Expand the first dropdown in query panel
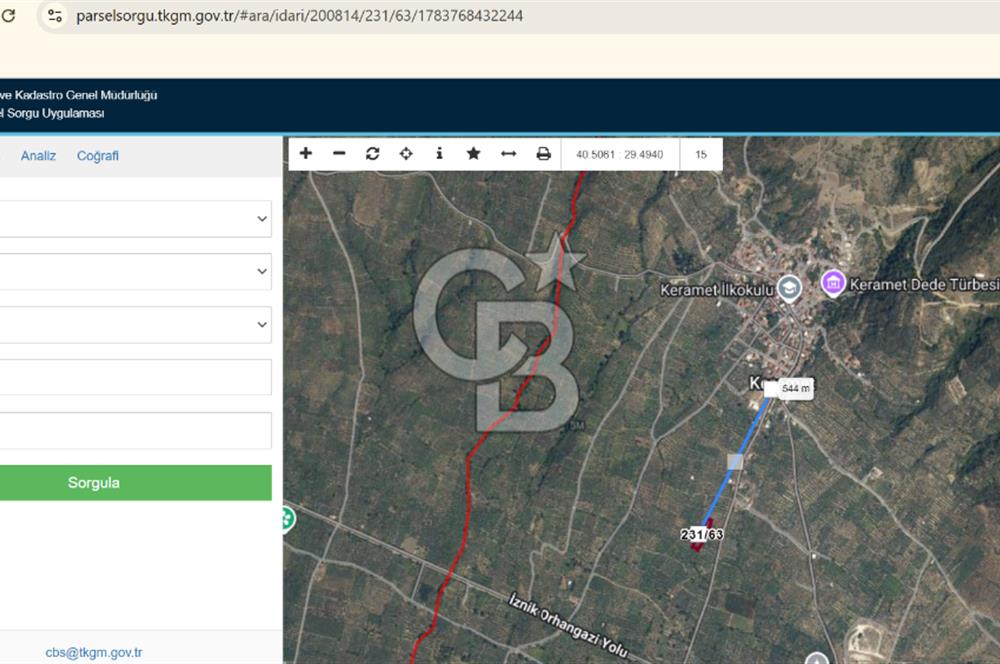The height and width of the screenshot is (664, 1000). [x=136, y=219]
